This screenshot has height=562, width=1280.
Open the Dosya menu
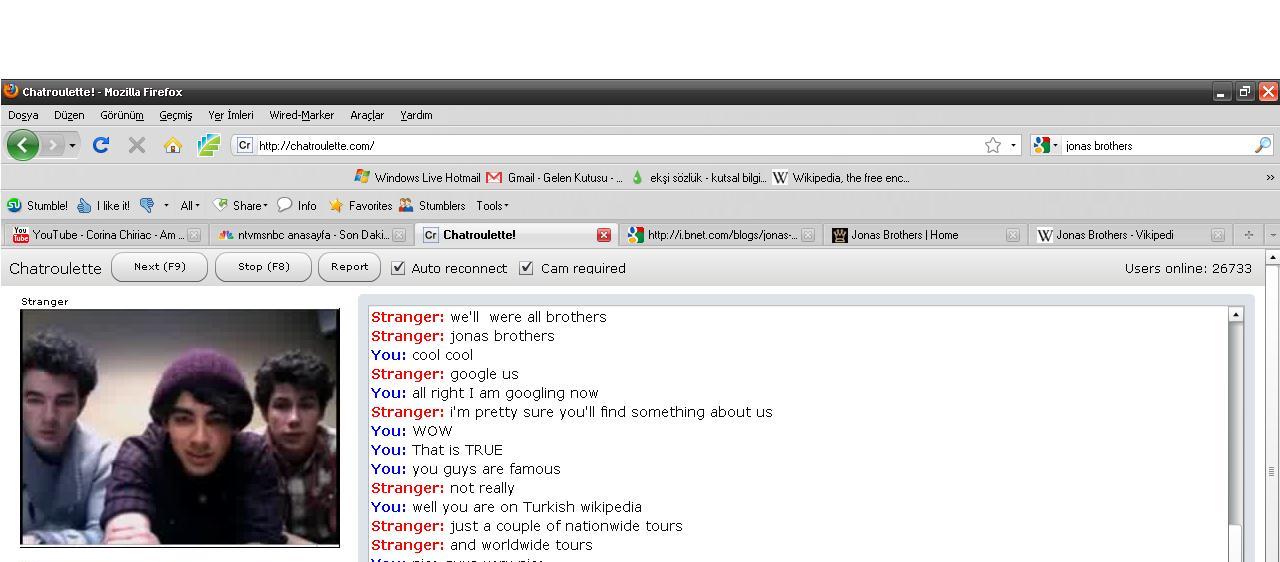click(x=23, y=115)
